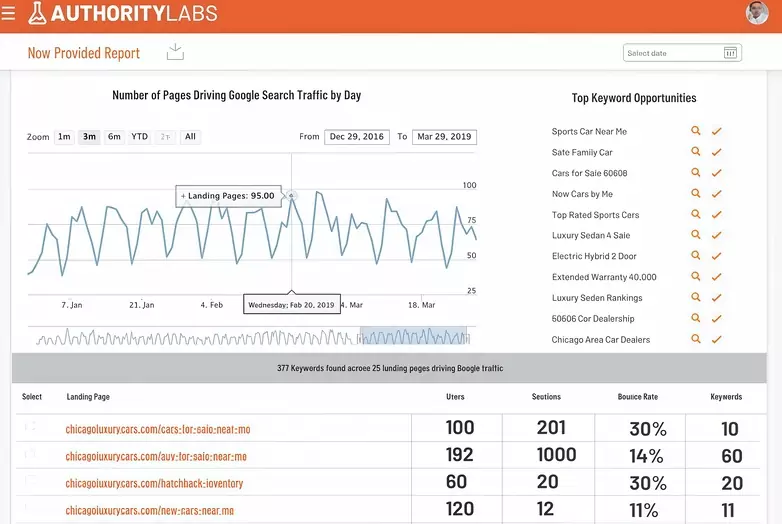This screenshot has height=524, width=782.
Task: Search keyword Sports Car Near Me
Action: point(696,131)
